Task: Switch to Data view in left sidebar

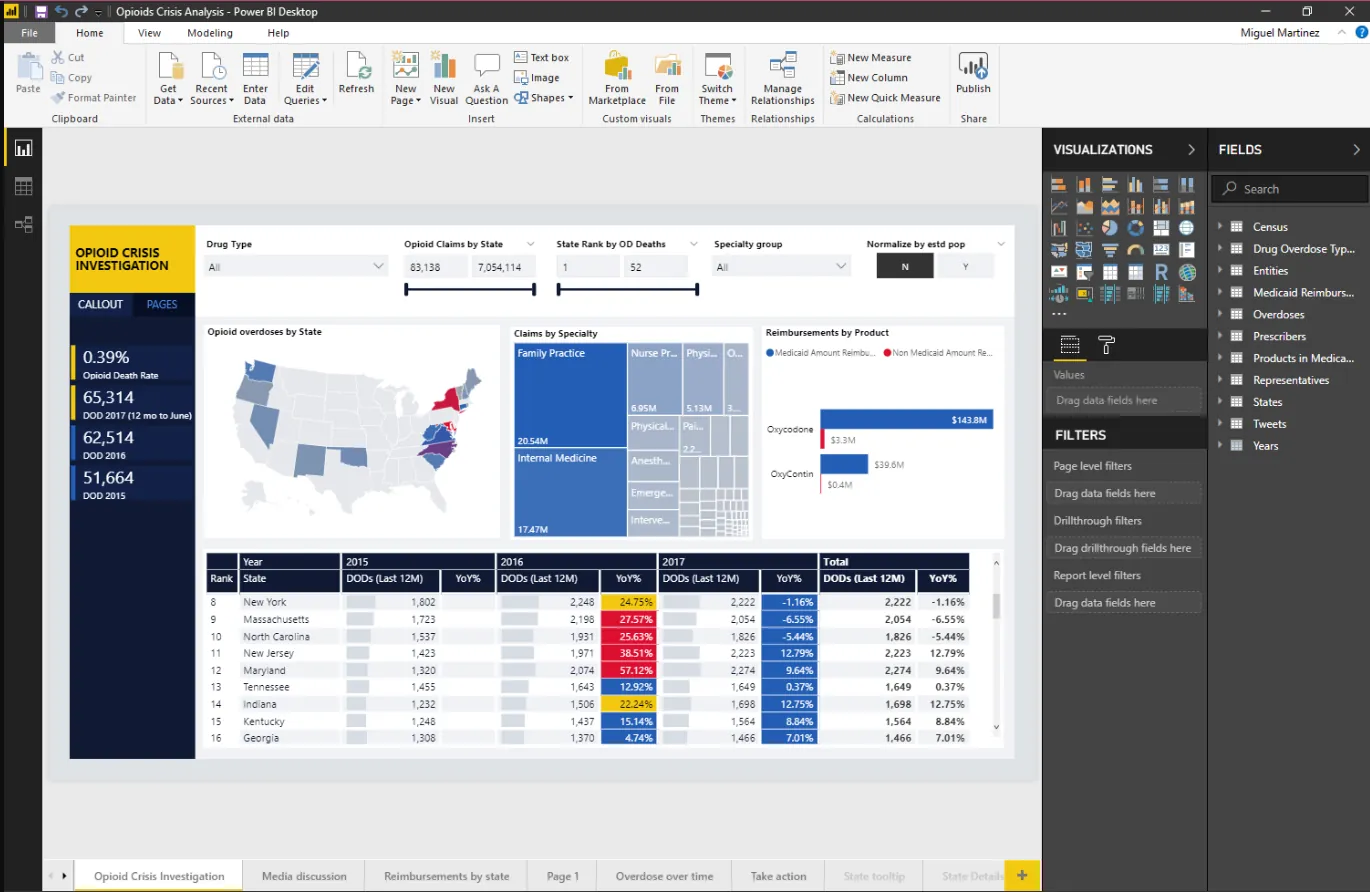Action: (x=23, y=186)
